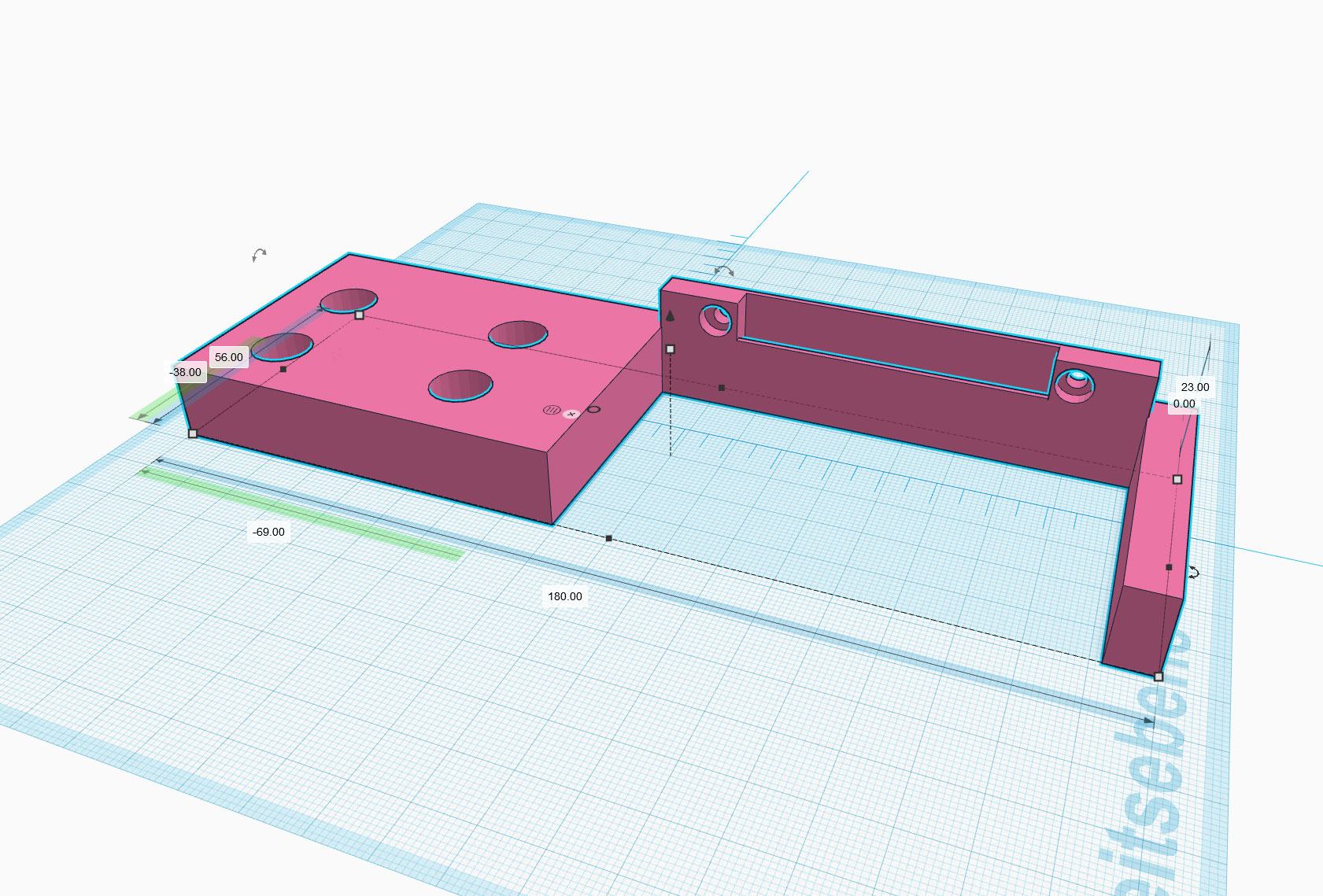The width and height of the screenshot is (1323, 896).
Task: Click the 56.00 dimension label
Action: (229, 357)
